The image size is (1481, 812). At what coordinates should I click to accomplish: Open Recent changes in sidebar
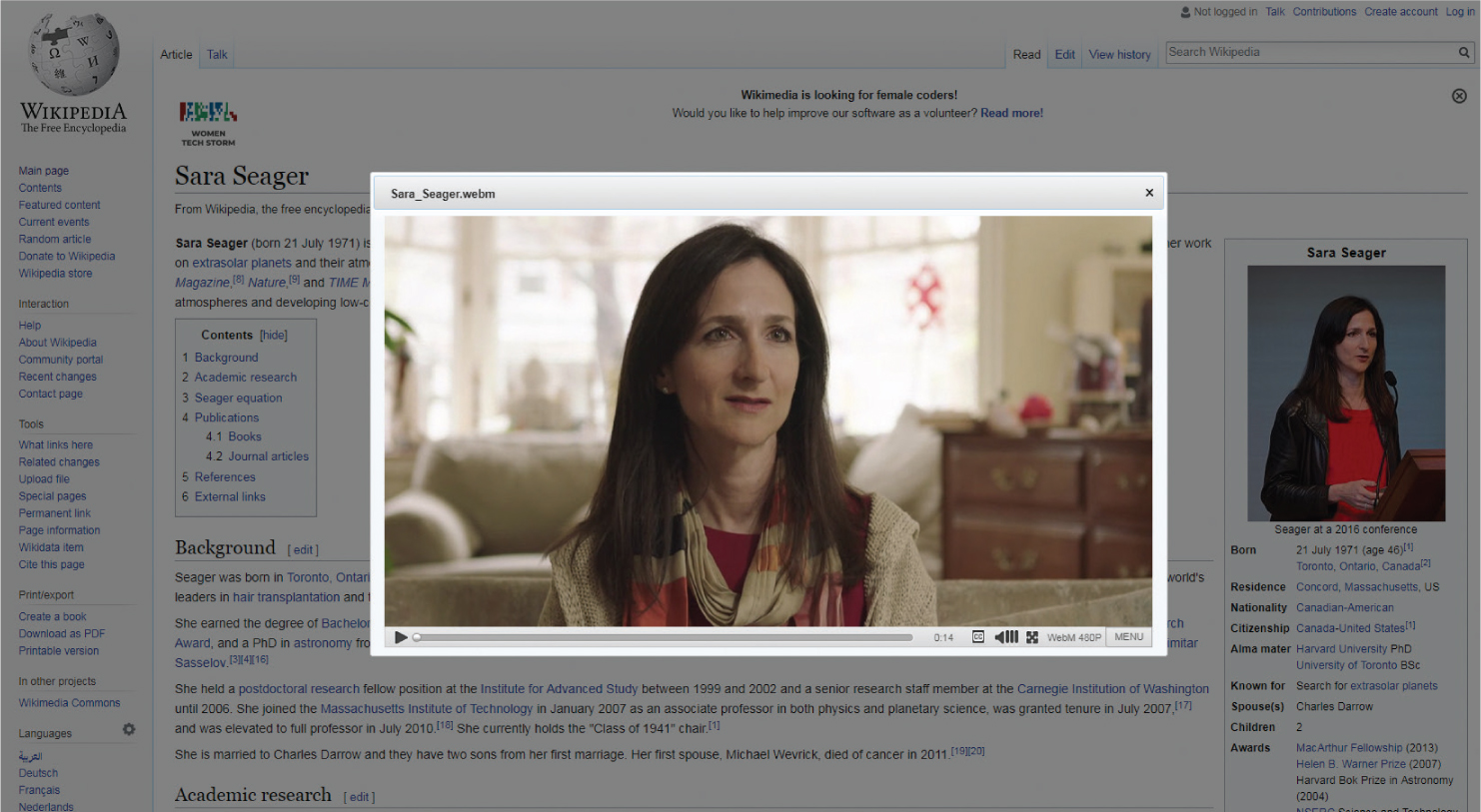[x=57, y=377]
